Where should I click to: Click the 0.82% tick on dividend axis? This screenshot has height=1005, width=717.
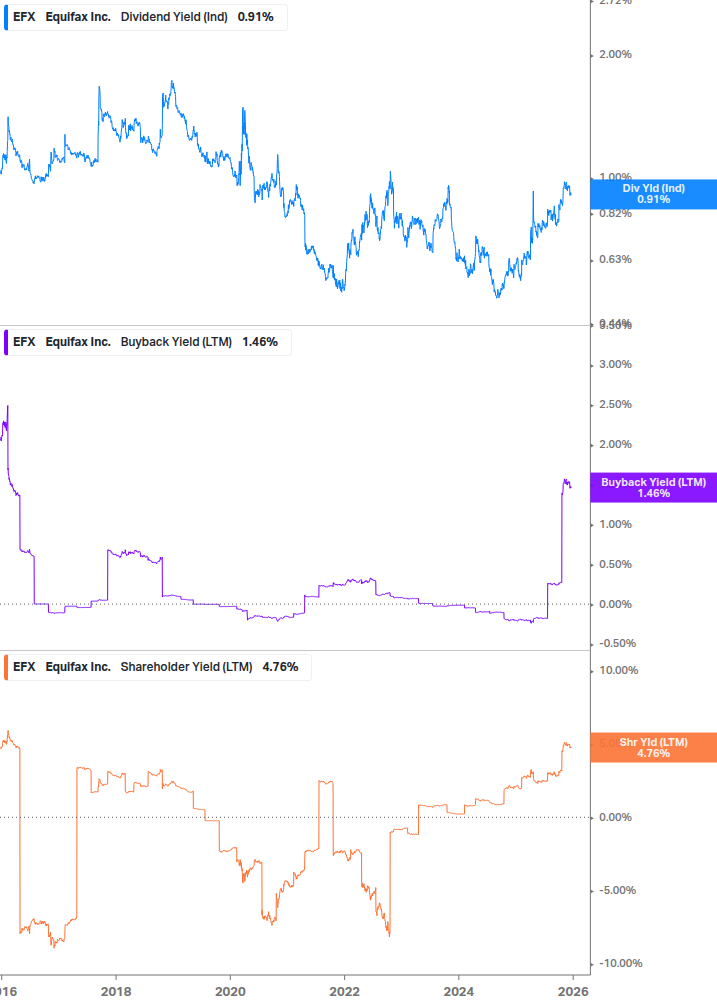pyautogui.click(x=615, y=214)
